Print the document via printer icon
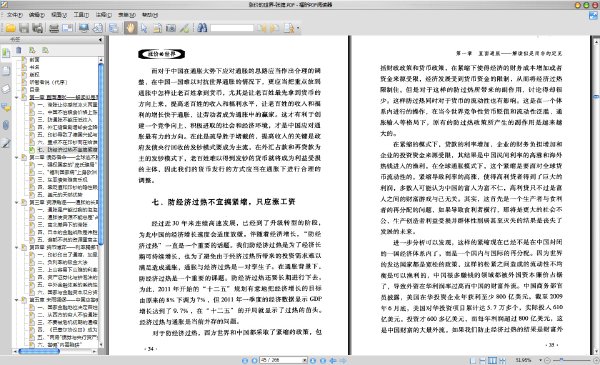The height and width of the screenshot is (365, 600). coord(54,28)
